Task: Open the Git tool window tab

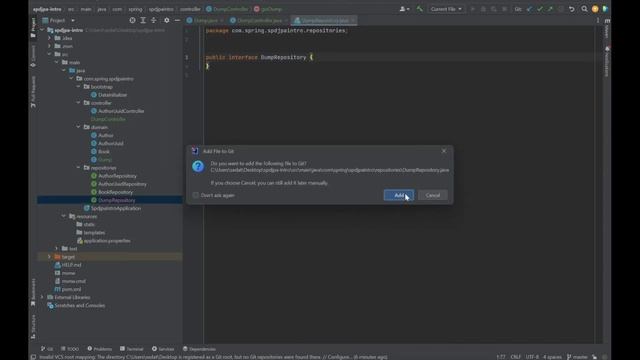Action: (x=47, y=349)
